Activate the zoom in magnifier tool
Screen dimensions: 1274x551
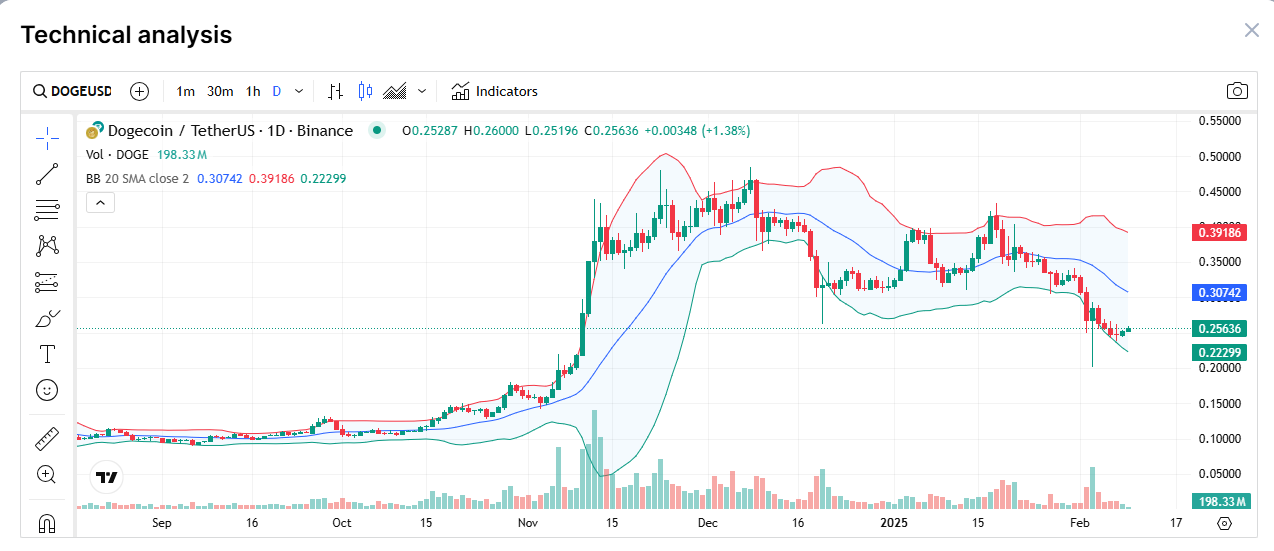(47, 474)
